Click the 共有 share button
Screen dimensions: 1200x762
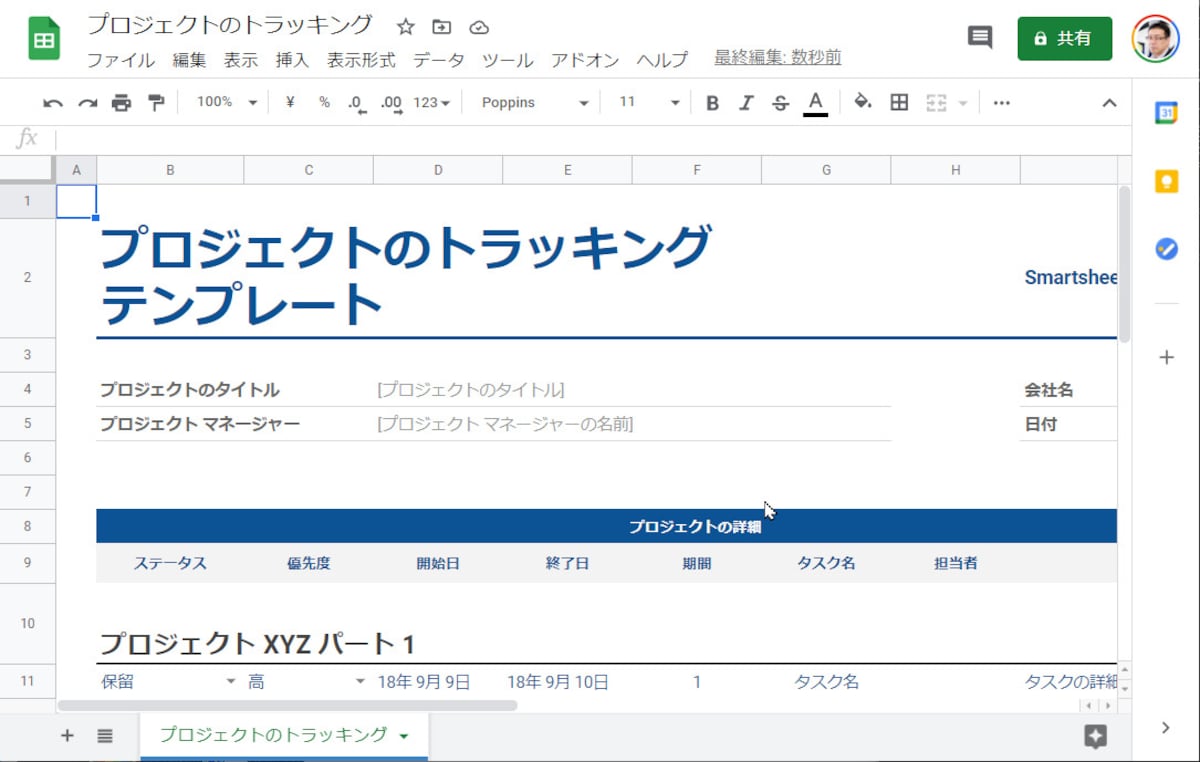point(1064,38)
